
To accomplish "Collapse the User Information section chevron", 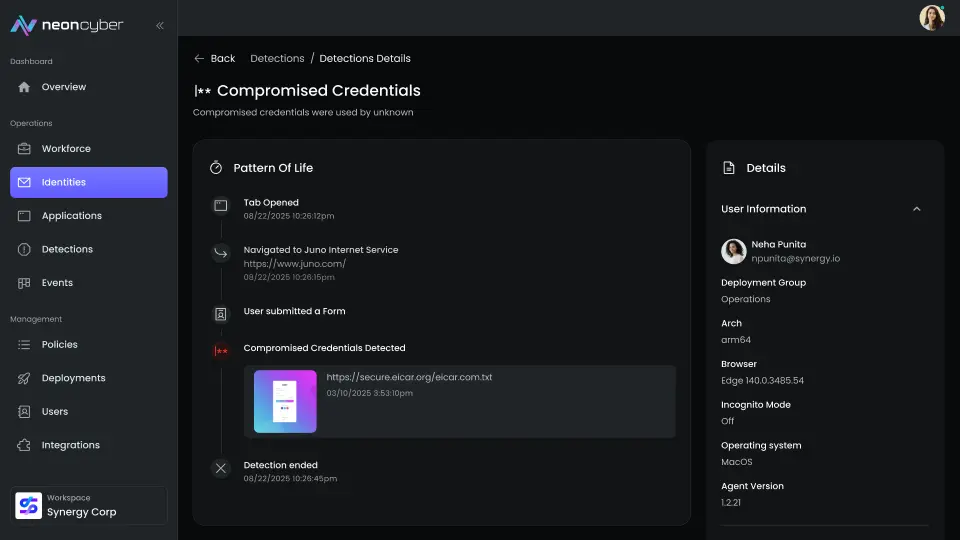I will point(916,209).
